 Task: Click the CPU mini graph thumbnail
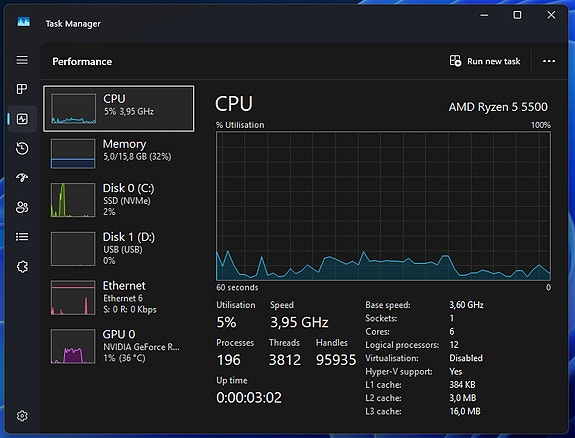tap(73, 109)
